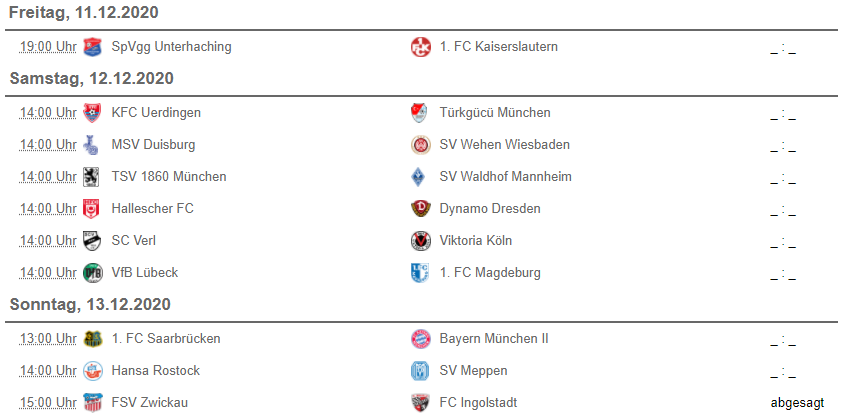Click the Hansa Rostock club icon
The width and height of the screenshot is (844, 419).
click(93, 371)
